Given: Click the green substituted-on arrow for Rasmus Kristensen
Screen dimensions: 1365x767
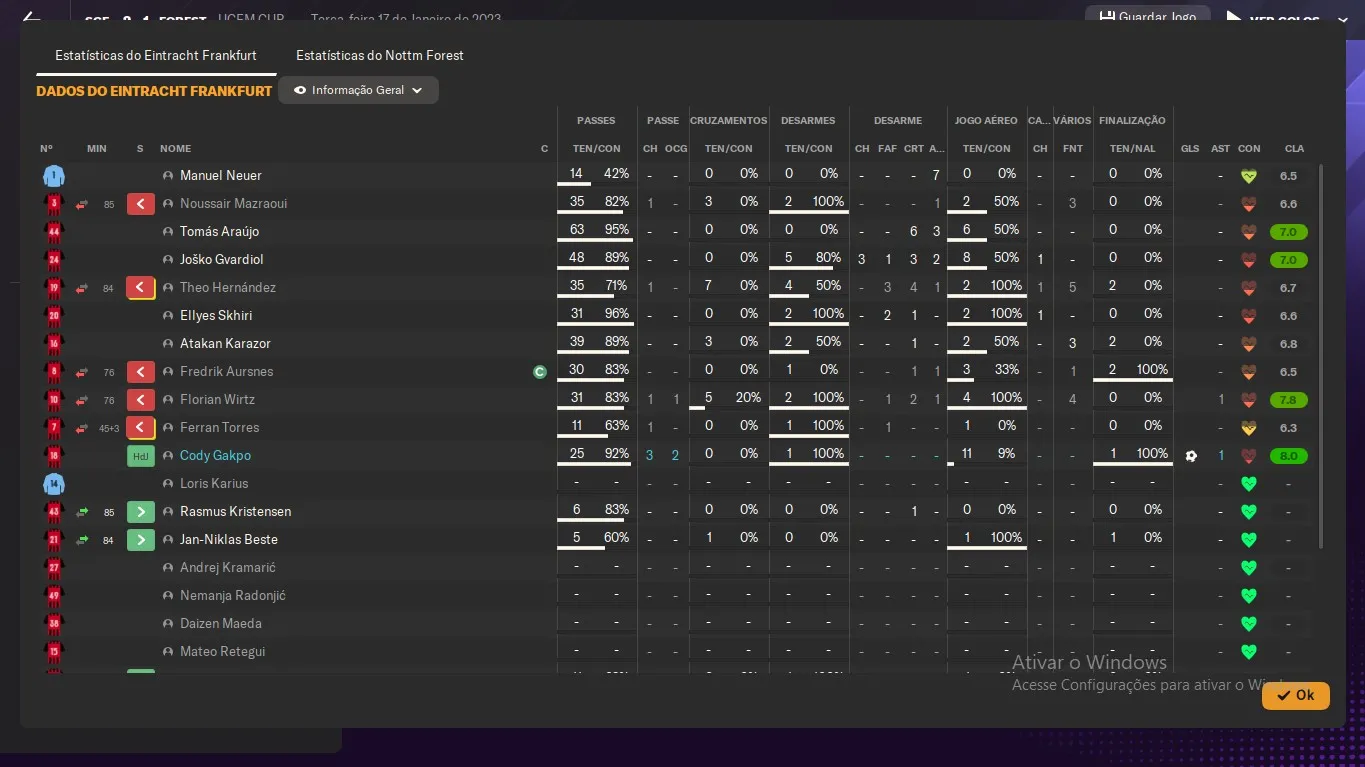Looking at the screenshot, I should (x=140, y=512).
